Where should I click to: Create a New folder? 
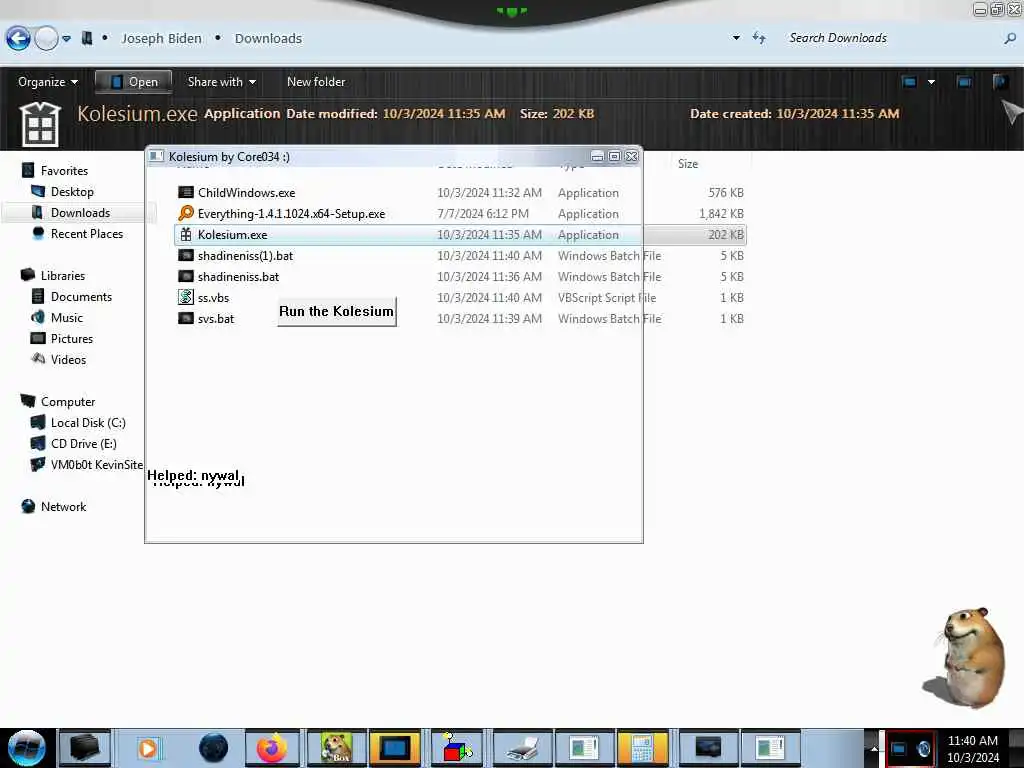(x=316, y=82)
